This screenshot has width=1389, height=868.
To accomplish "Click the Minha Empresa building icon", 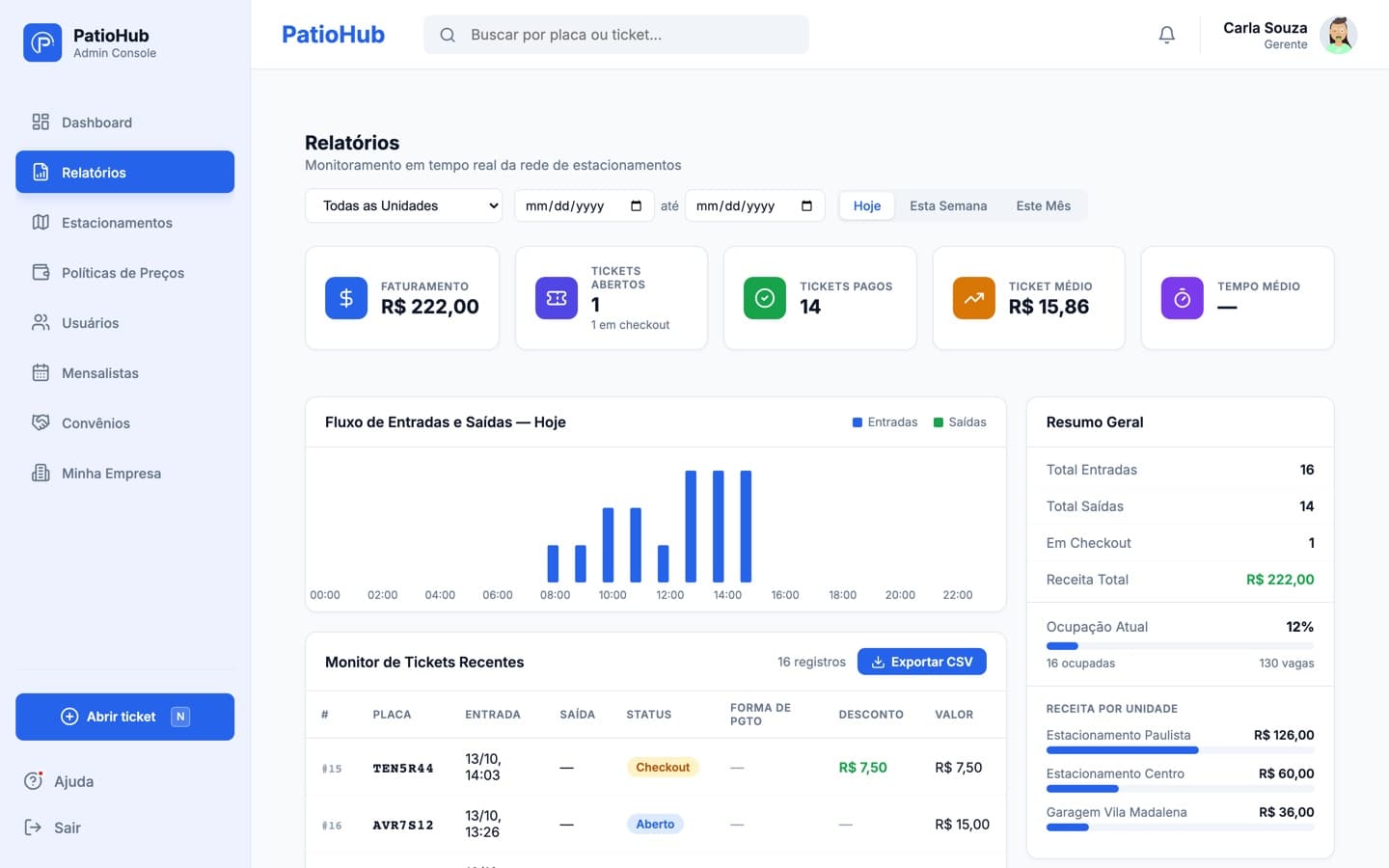I will coord(41,473).
